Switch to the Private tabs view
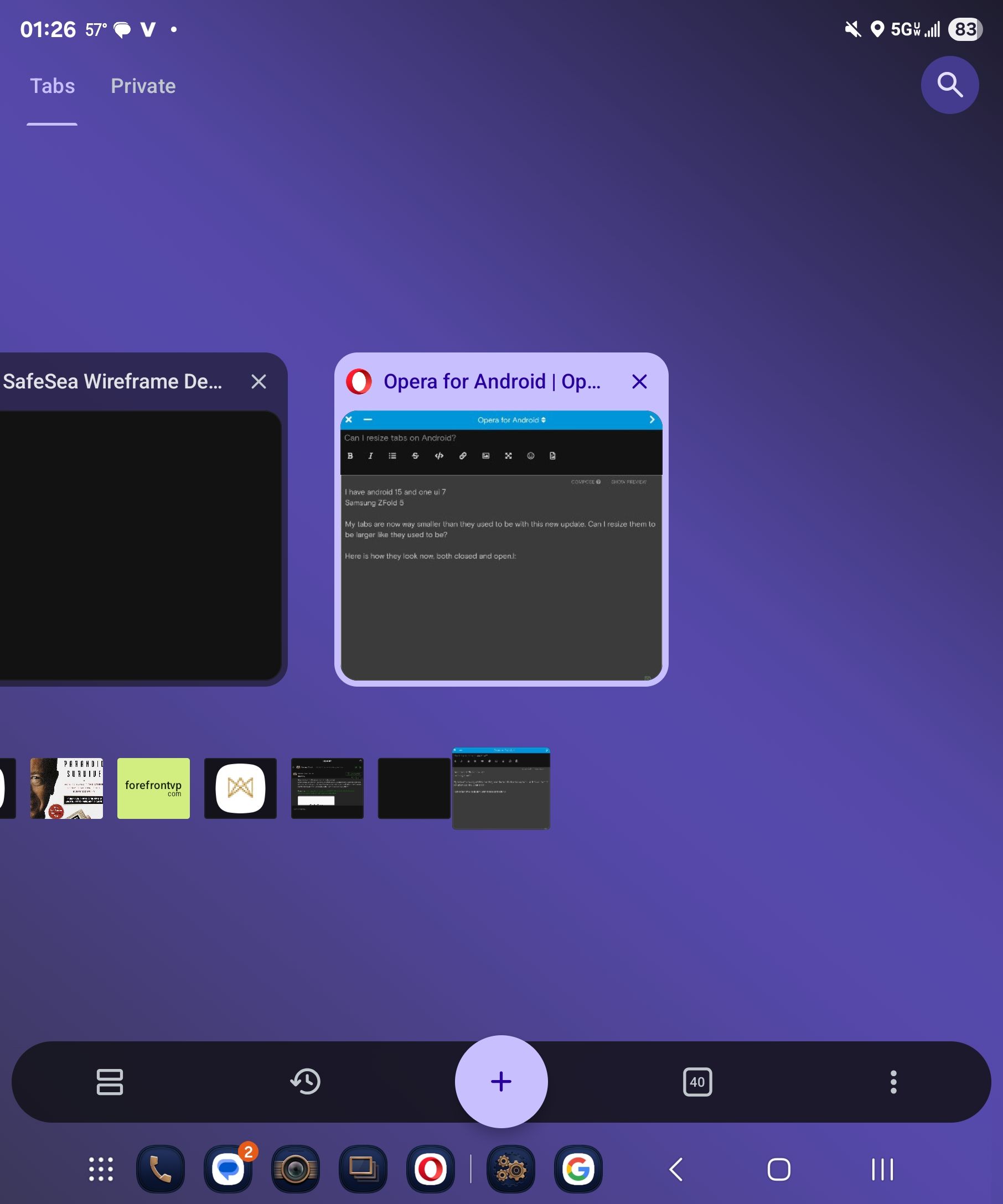The height and width of the screenshot is (1204, 1003). click(143, 86)
